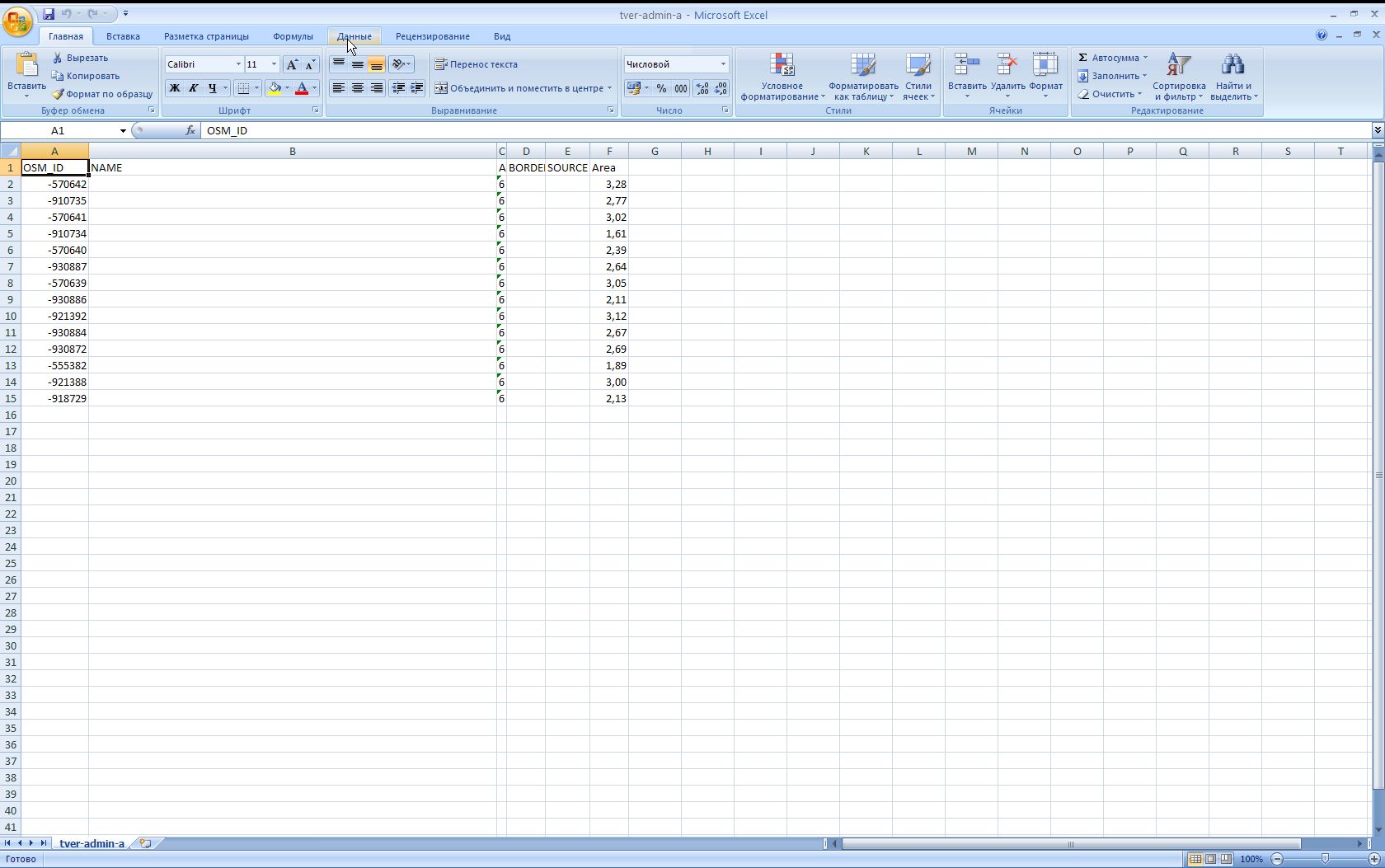Click the yellow fill color swatch
Screen dimensions: 1385x868
click(x=274, y=88)
